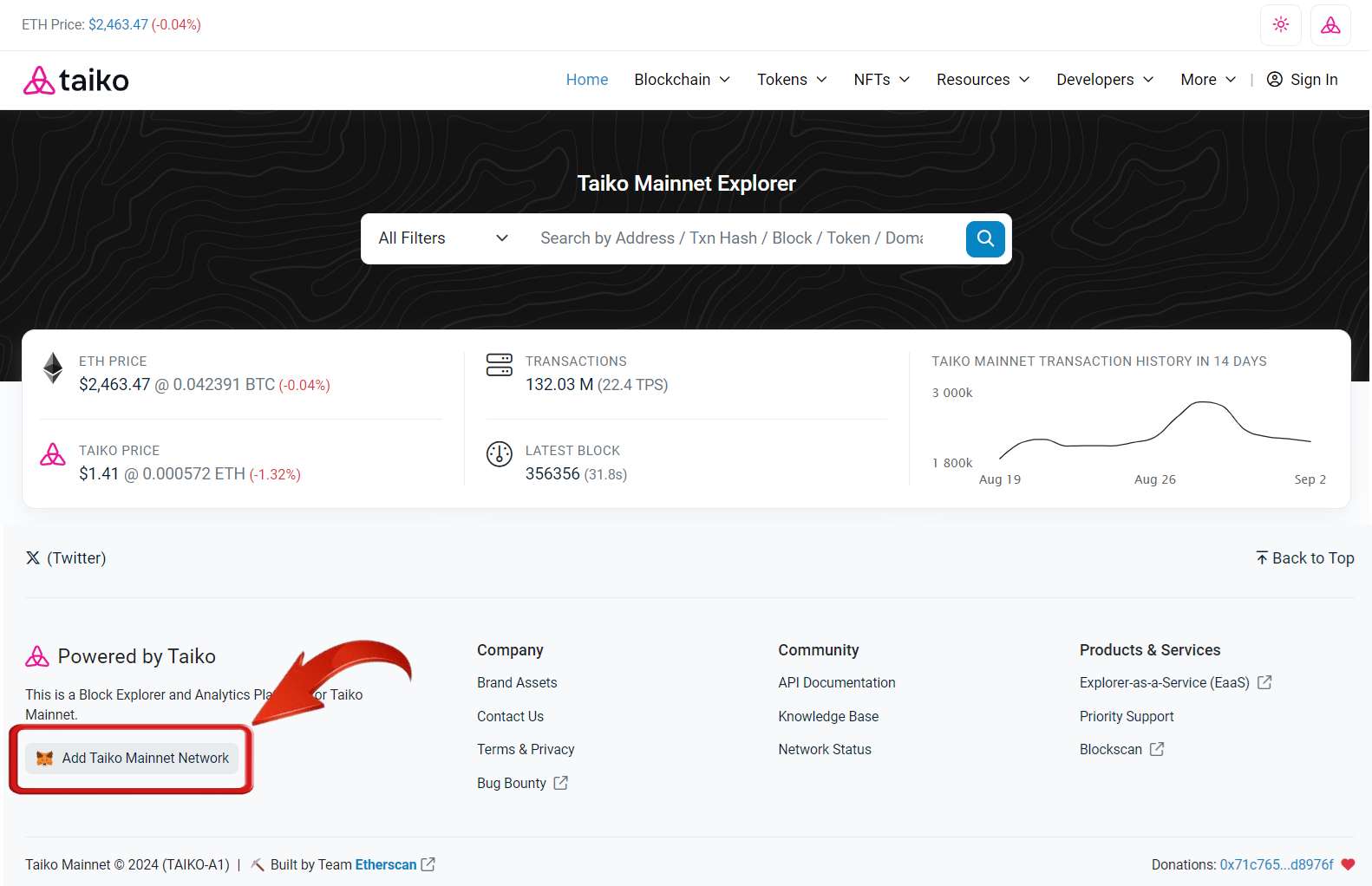Open Brand Assets link
1372x886 pixels.
[517, 683]
